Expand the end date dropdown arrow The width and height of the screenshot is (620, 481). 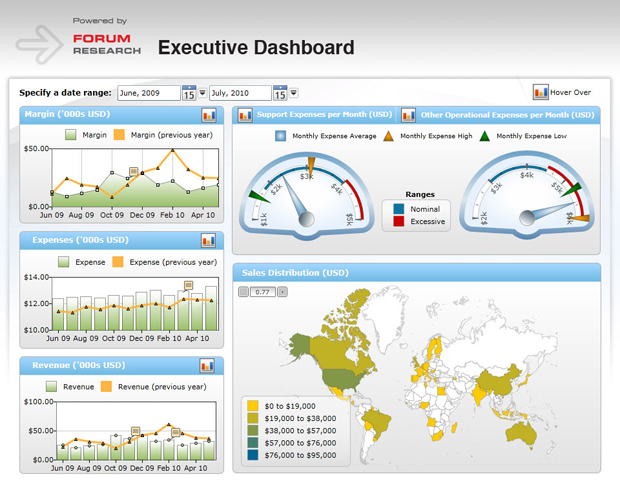click(293, 93)
